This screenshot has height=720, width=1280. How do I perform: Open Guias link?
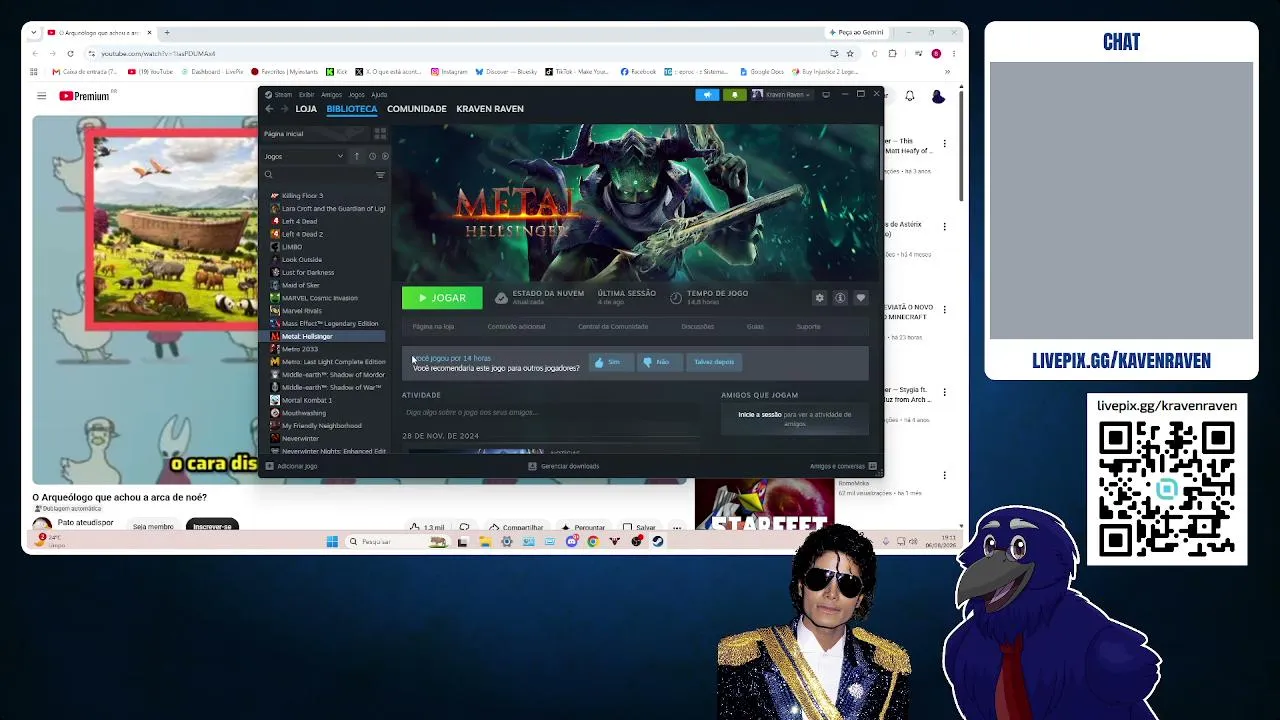[x=755, y=327]
